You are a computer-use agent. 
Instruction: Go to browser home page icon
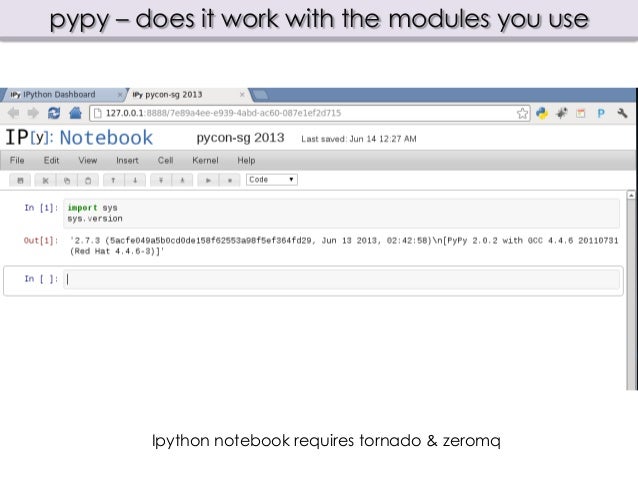click(x=75, y=113)
